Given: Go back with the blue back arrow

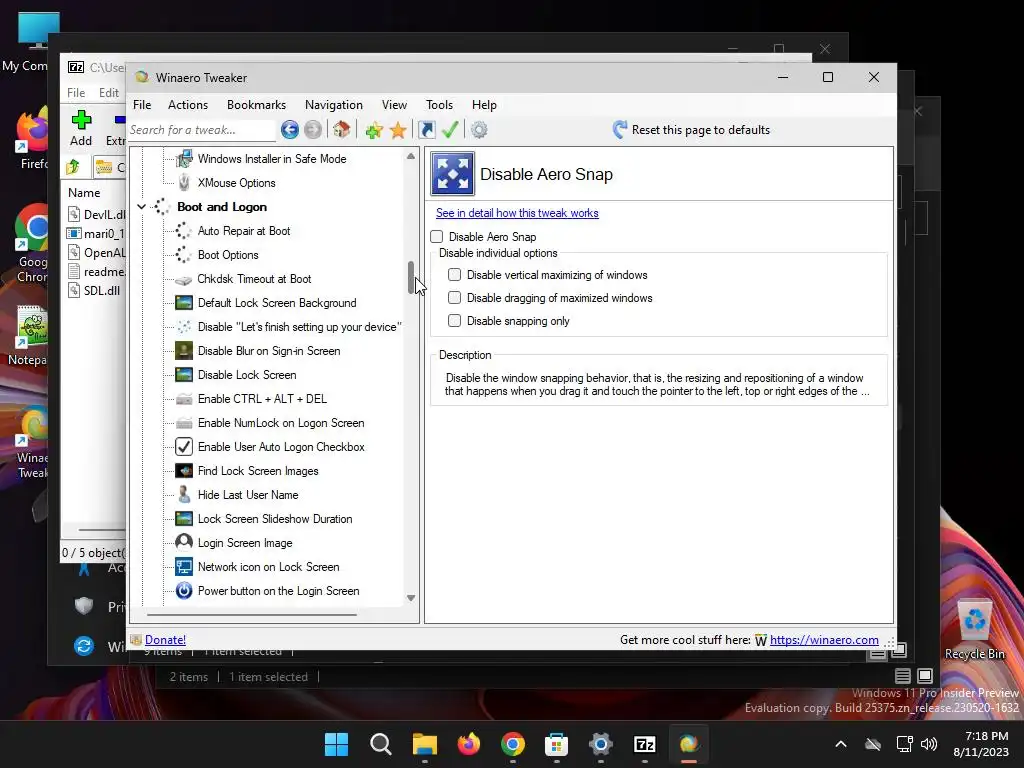Looking at the screenshot, I should [289, 130].
